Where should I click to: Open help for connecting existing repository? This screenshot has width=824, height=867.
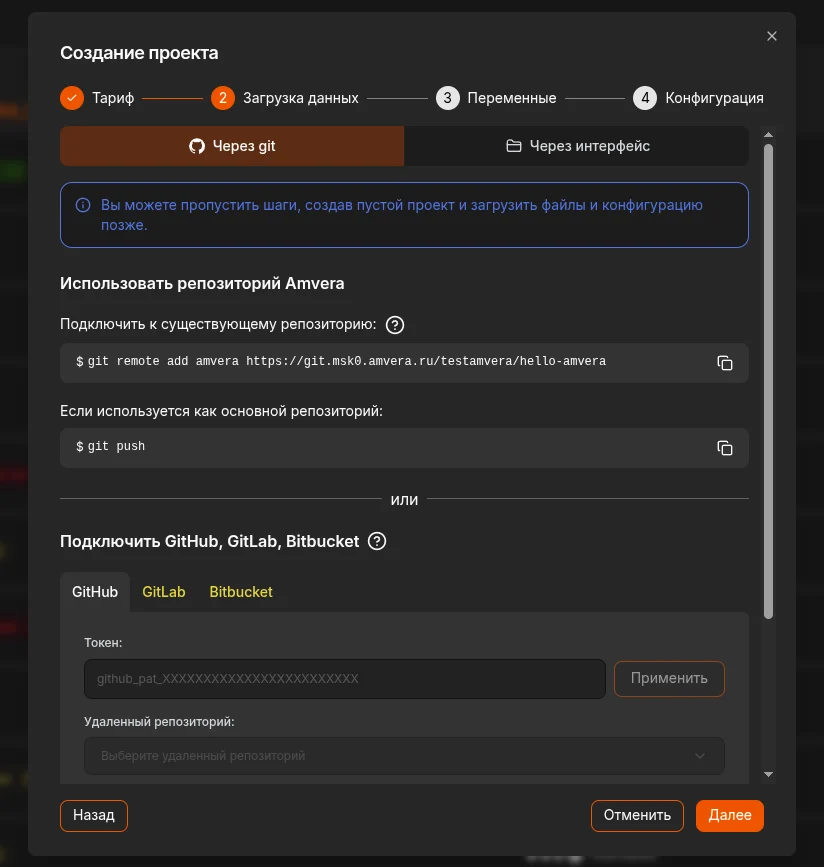394,325
